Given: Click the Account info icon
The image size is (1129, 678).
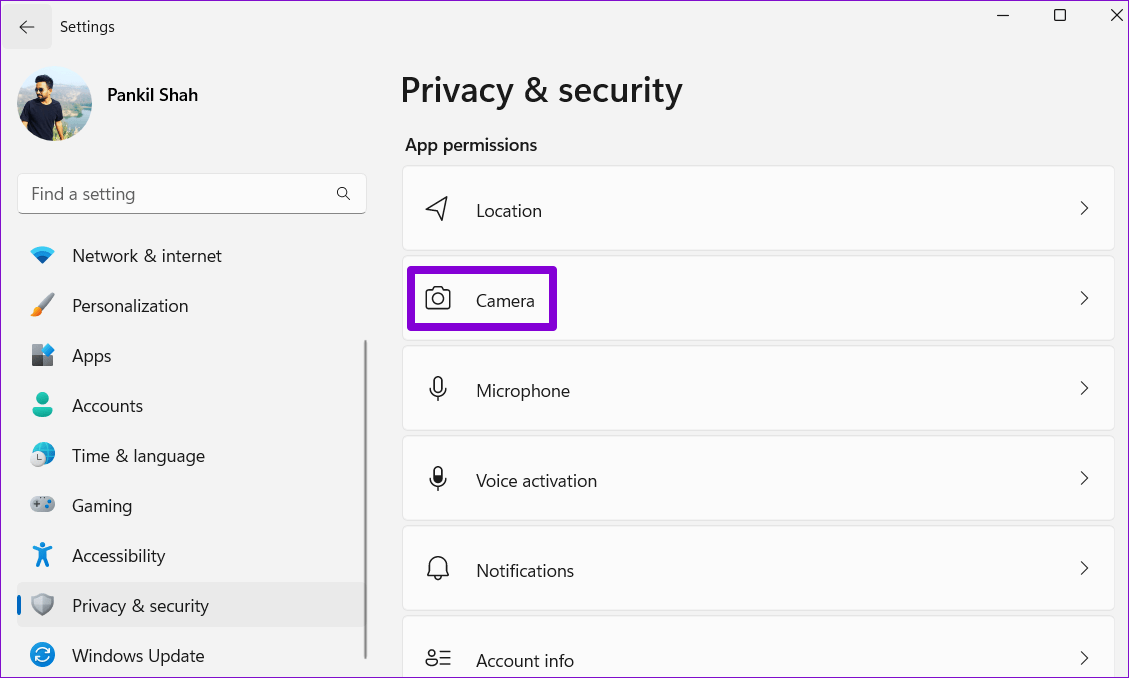Looking at the screenshot, I should click(x=438, y=659).
